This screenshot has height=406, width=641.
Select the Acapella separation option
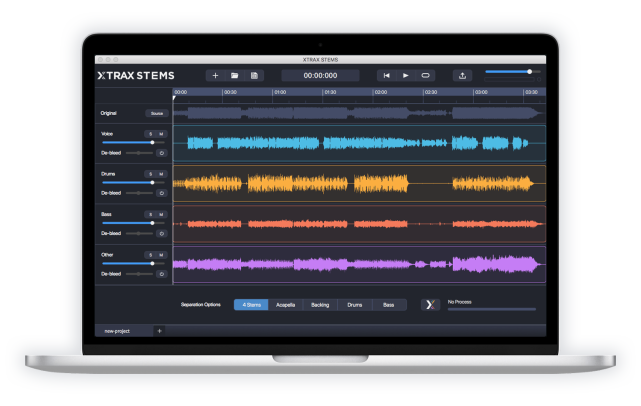coord(285,305)
